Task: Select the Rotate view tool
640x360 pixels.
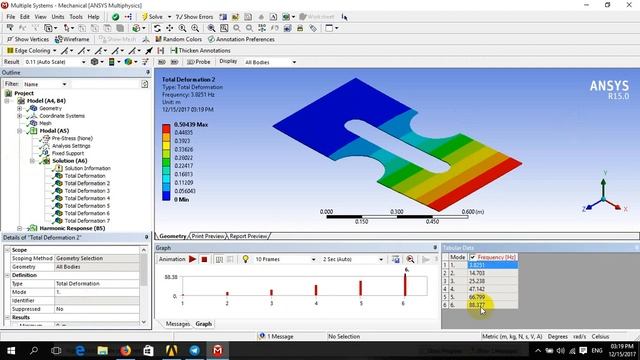Action: tap(157, 28)
